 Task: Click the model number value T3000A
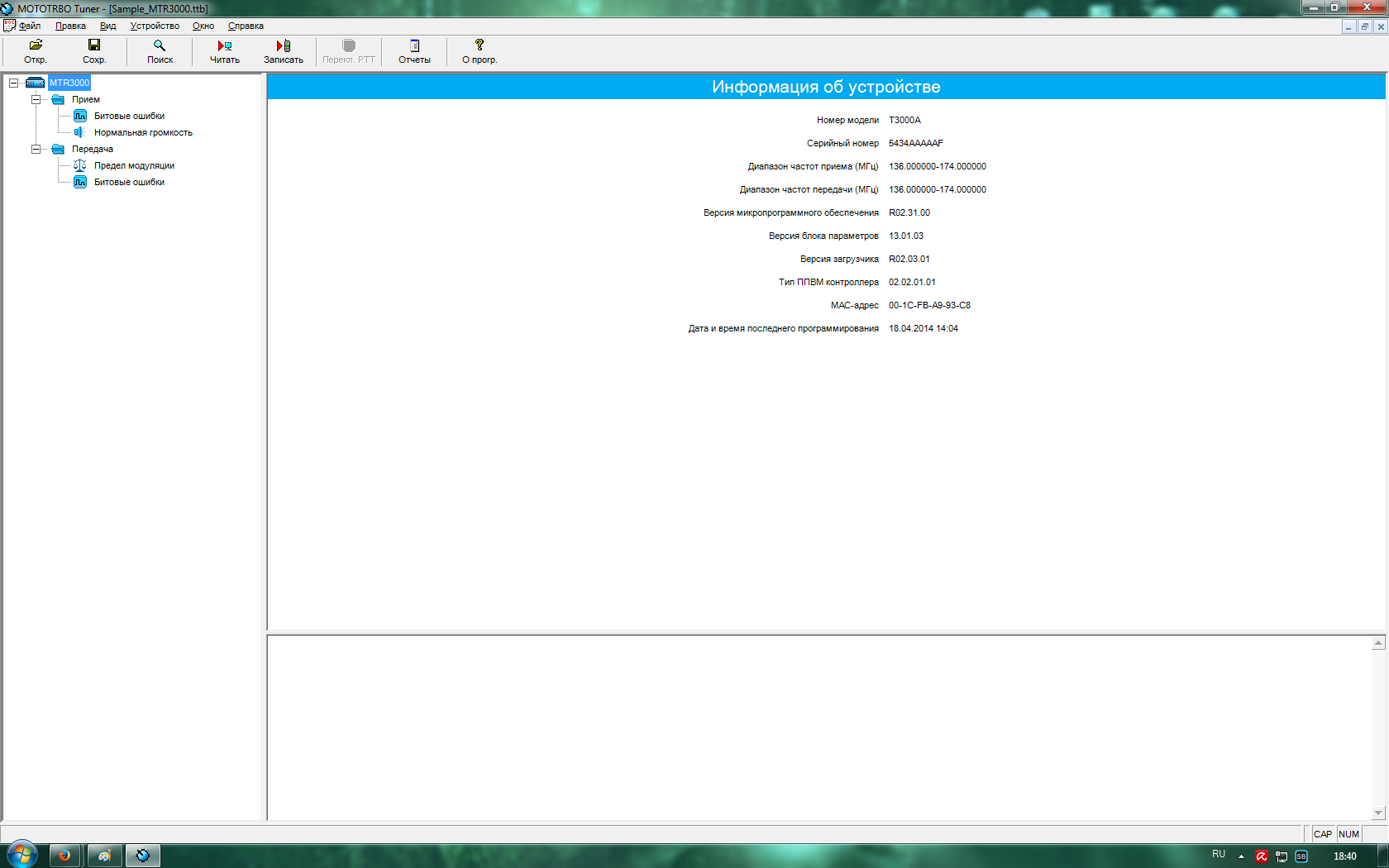tap(905, 120)
